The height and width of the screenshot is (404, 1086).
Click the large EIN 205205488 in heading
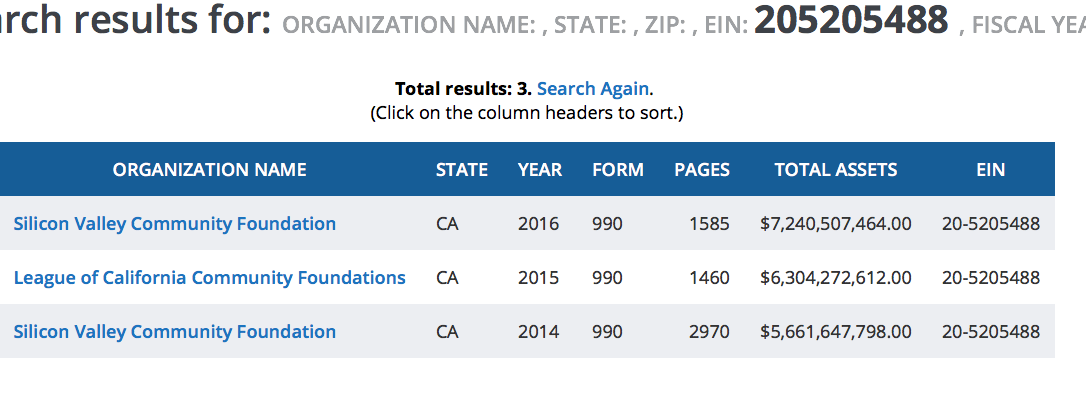click(x=851, y=19)
